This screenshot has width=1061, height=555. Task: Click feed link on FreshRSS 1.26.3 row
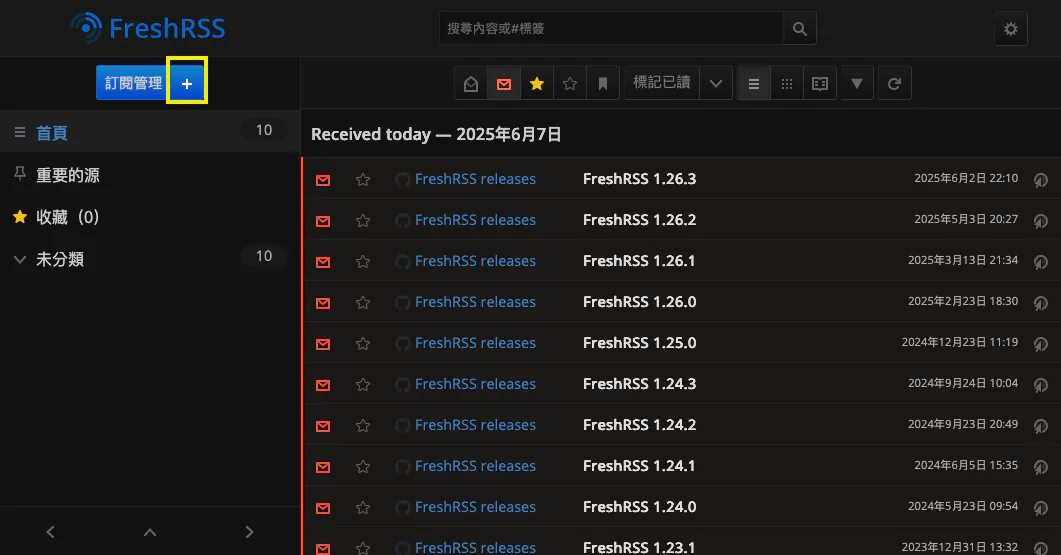475,179
